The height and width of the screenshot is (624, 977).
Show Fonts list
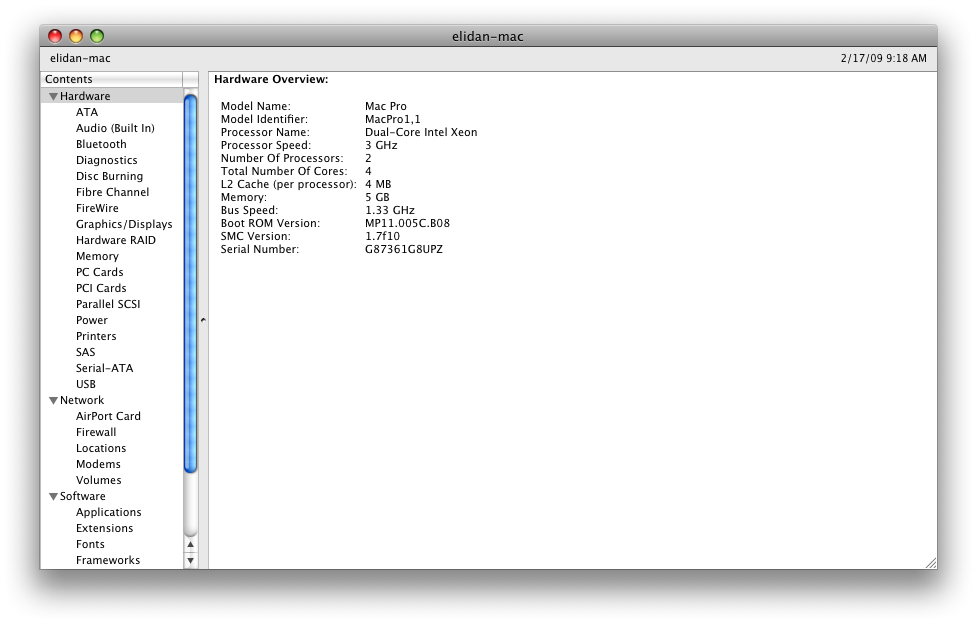click(x=90, y=544)
